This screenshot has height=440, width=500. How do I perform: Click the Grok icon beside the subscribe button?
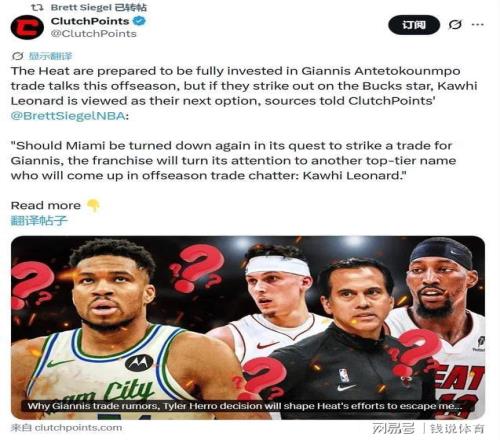tap(455, 24)
